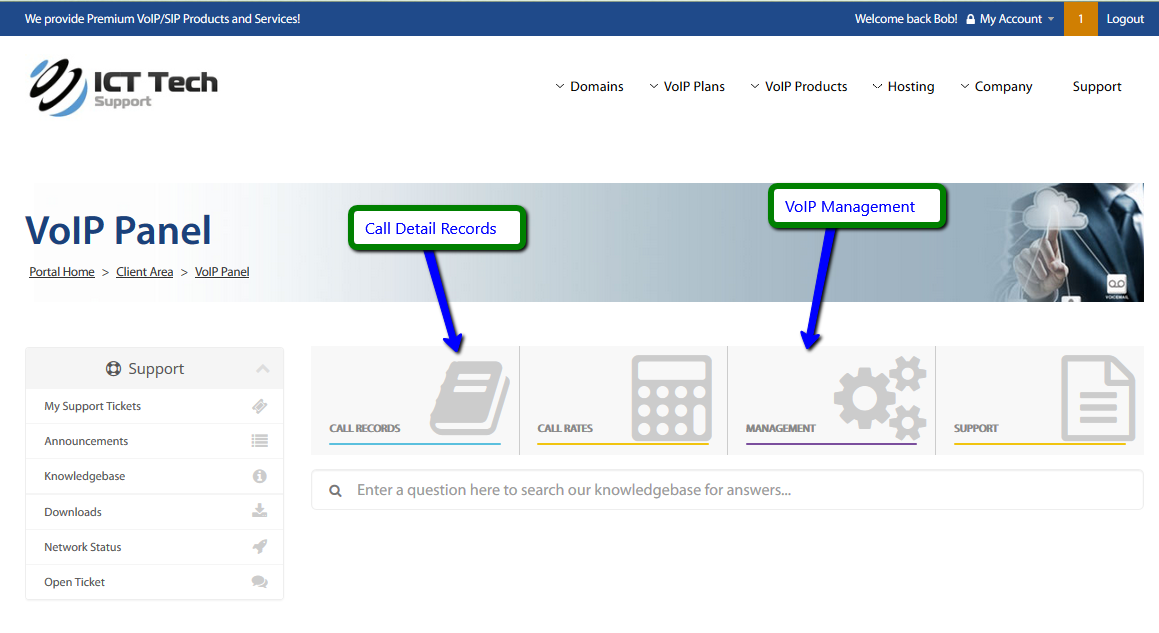This screenshot has height=633, width=1159.
Task: Expand the Hosting menu
Action: coord(903,87)
